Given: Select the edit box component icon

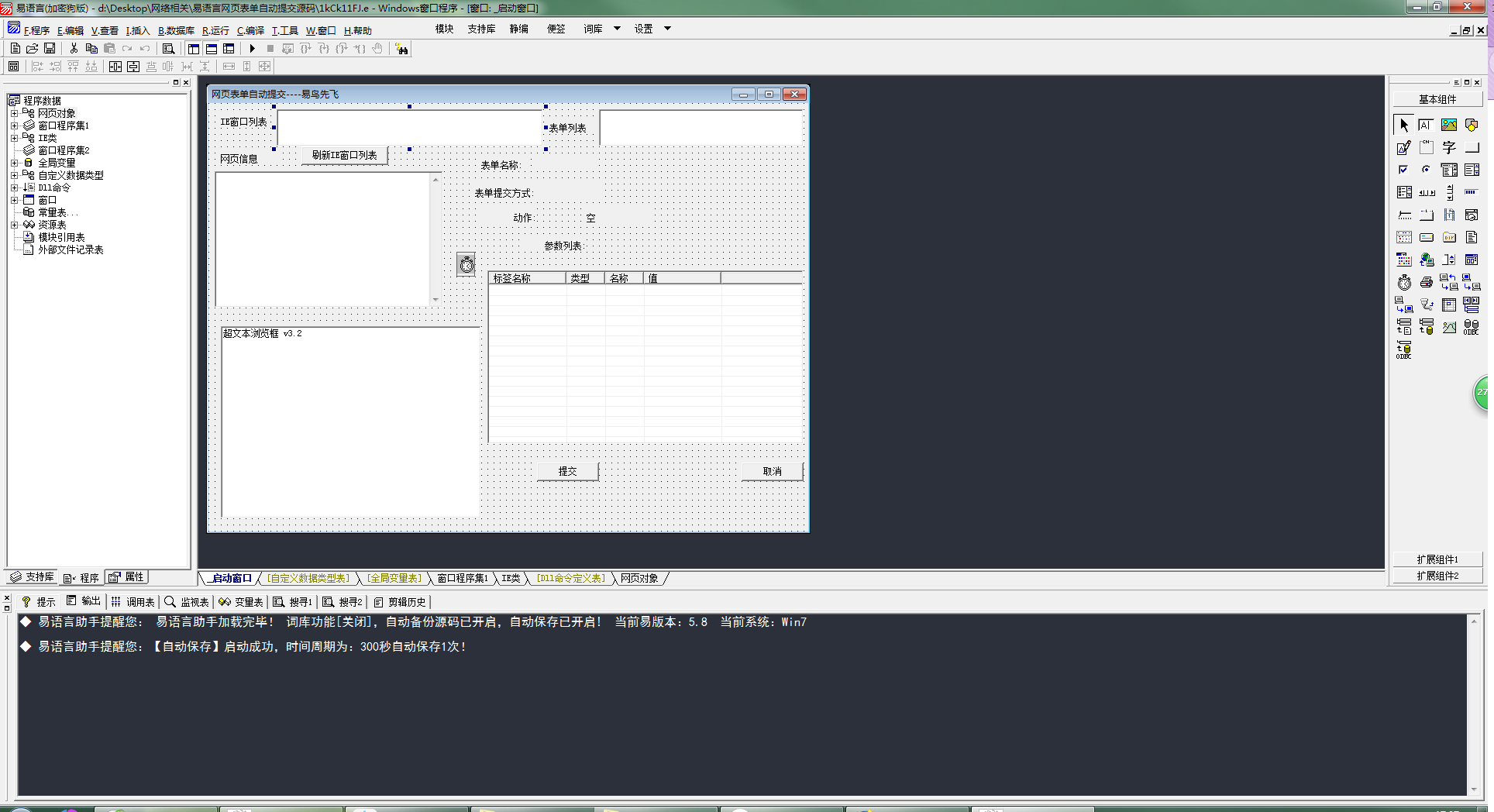Looking at the screenshot, I should tap(1426, 125).
